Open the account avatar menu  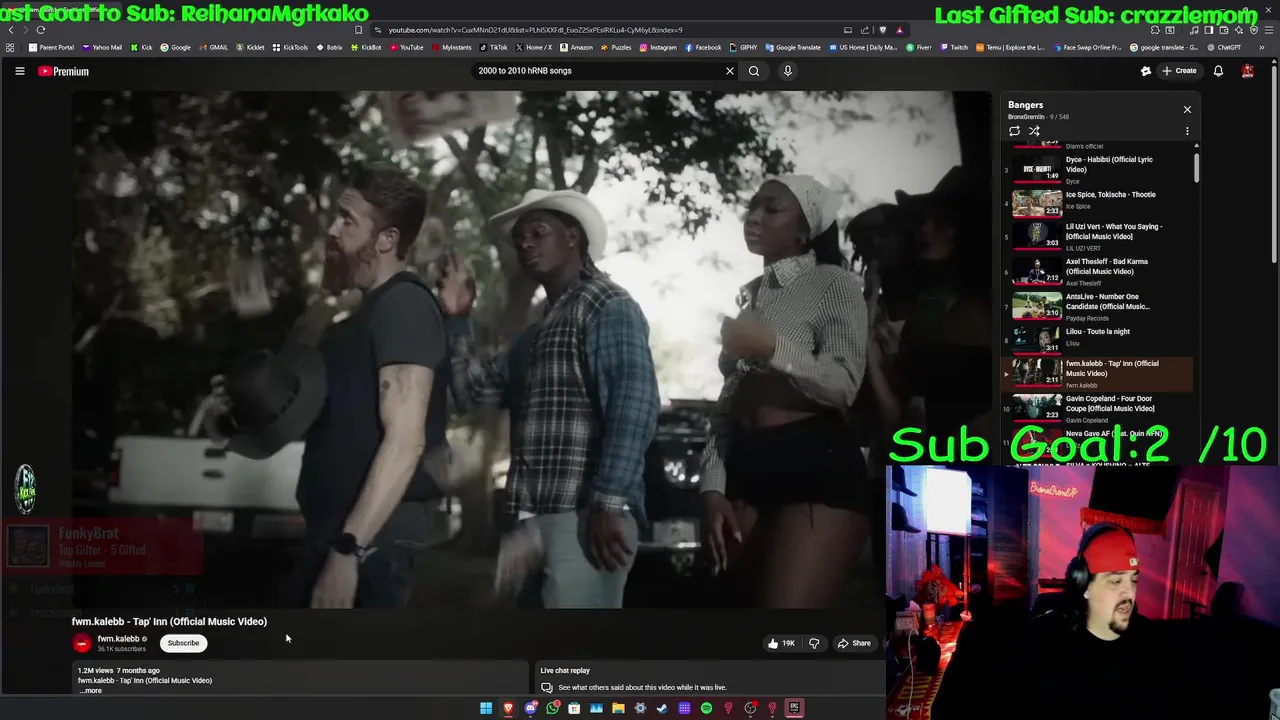coord(1248,71)
